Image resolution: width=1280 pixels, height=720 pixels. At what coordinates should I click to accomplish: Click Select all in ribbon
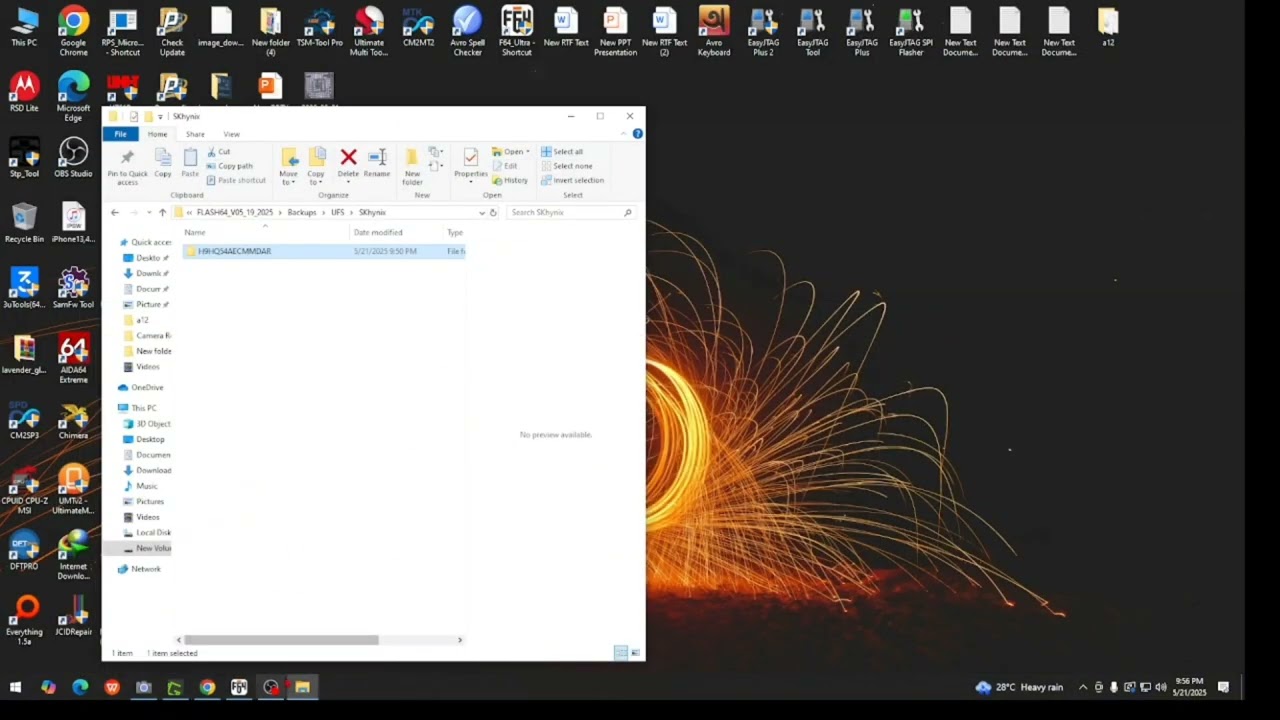click(562, 152)
